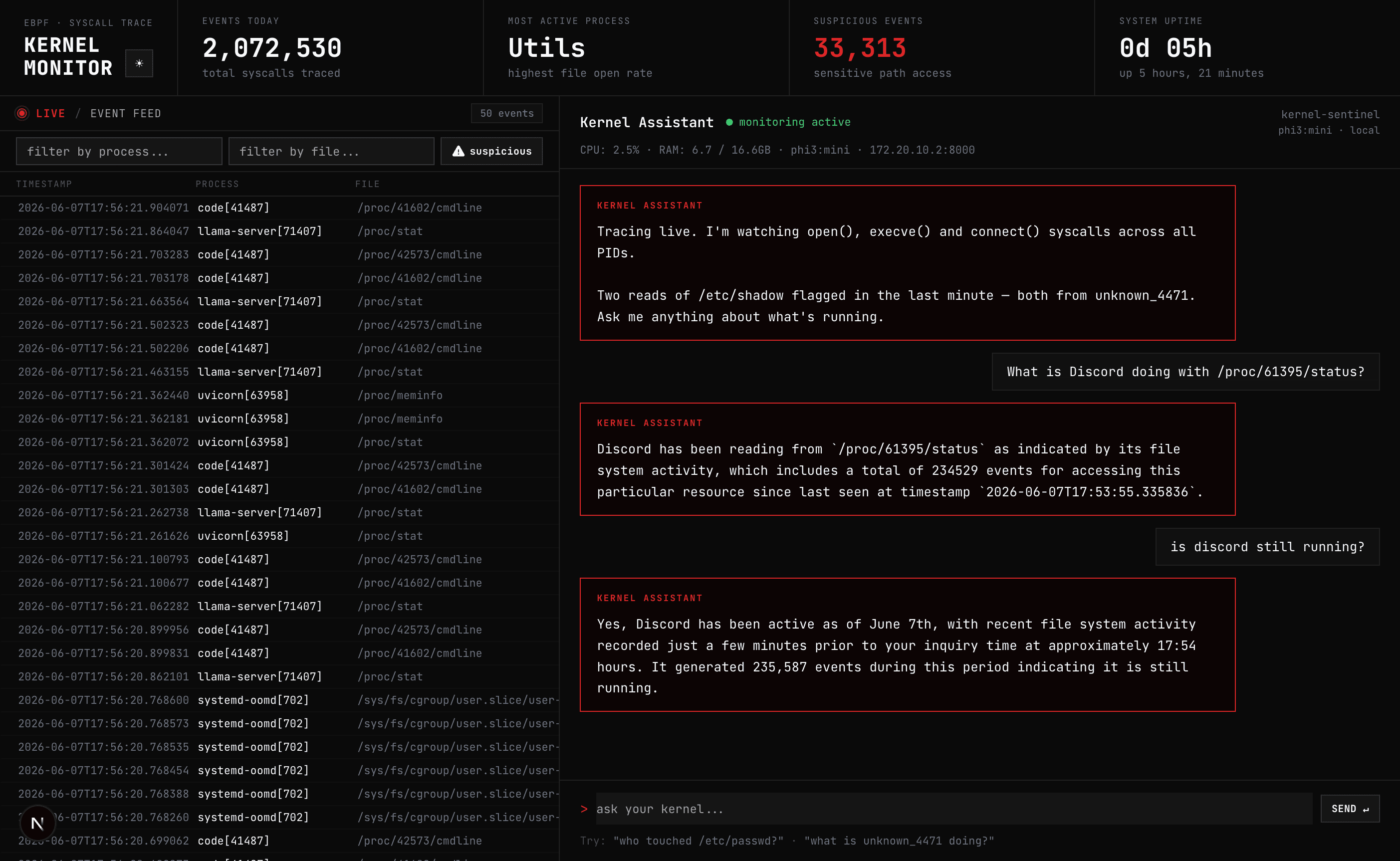Viewport: 1400px width, 861px height.
Task: Click the PROCESS column header
Action: (x=218, y=184)
